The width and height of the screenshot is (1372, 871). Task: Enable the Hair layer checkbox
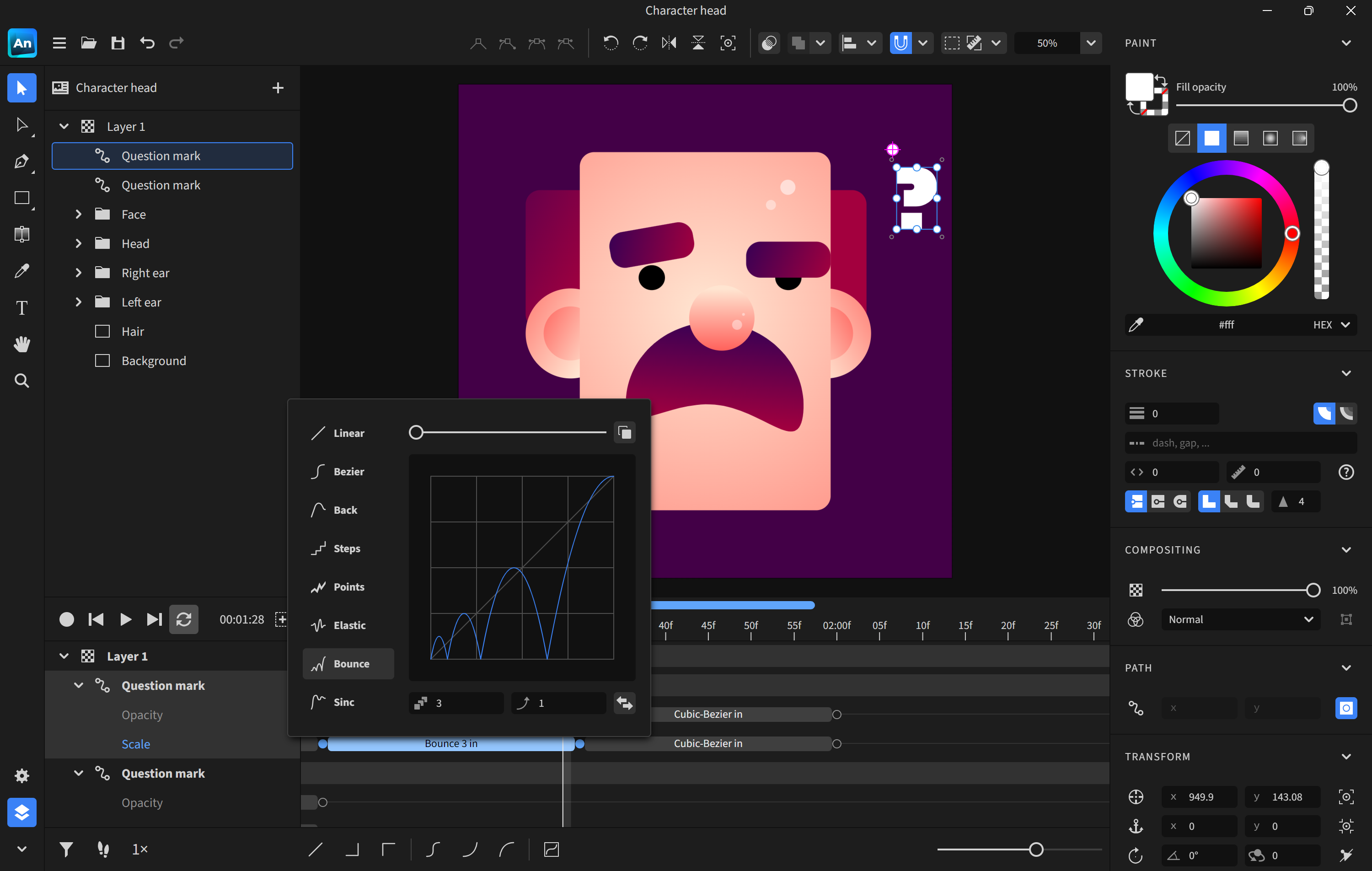(102, 331)
